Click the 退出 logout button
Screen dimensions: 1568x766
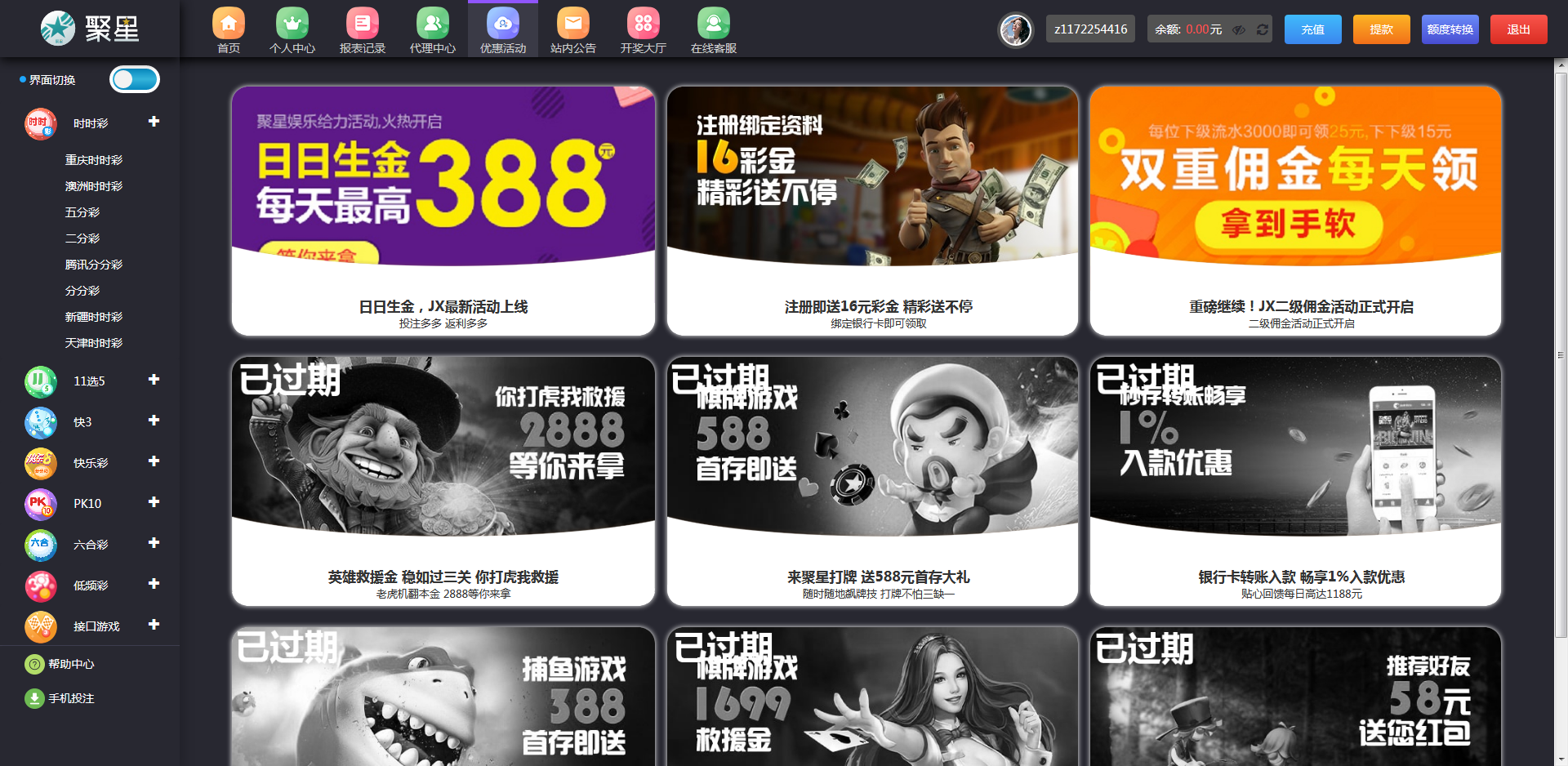click(x=1519, y=29)
